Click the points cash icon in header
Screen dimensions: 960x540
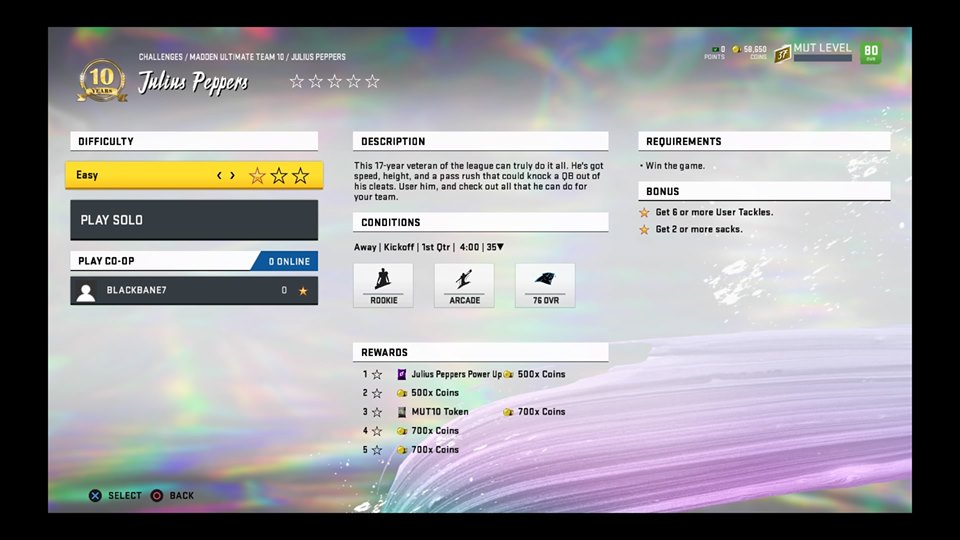click(715, 49)
